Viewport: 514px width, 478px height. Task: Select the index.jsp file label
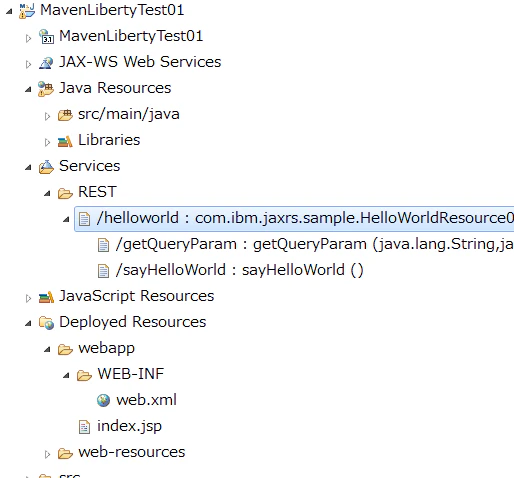click(x=129, y=426)
